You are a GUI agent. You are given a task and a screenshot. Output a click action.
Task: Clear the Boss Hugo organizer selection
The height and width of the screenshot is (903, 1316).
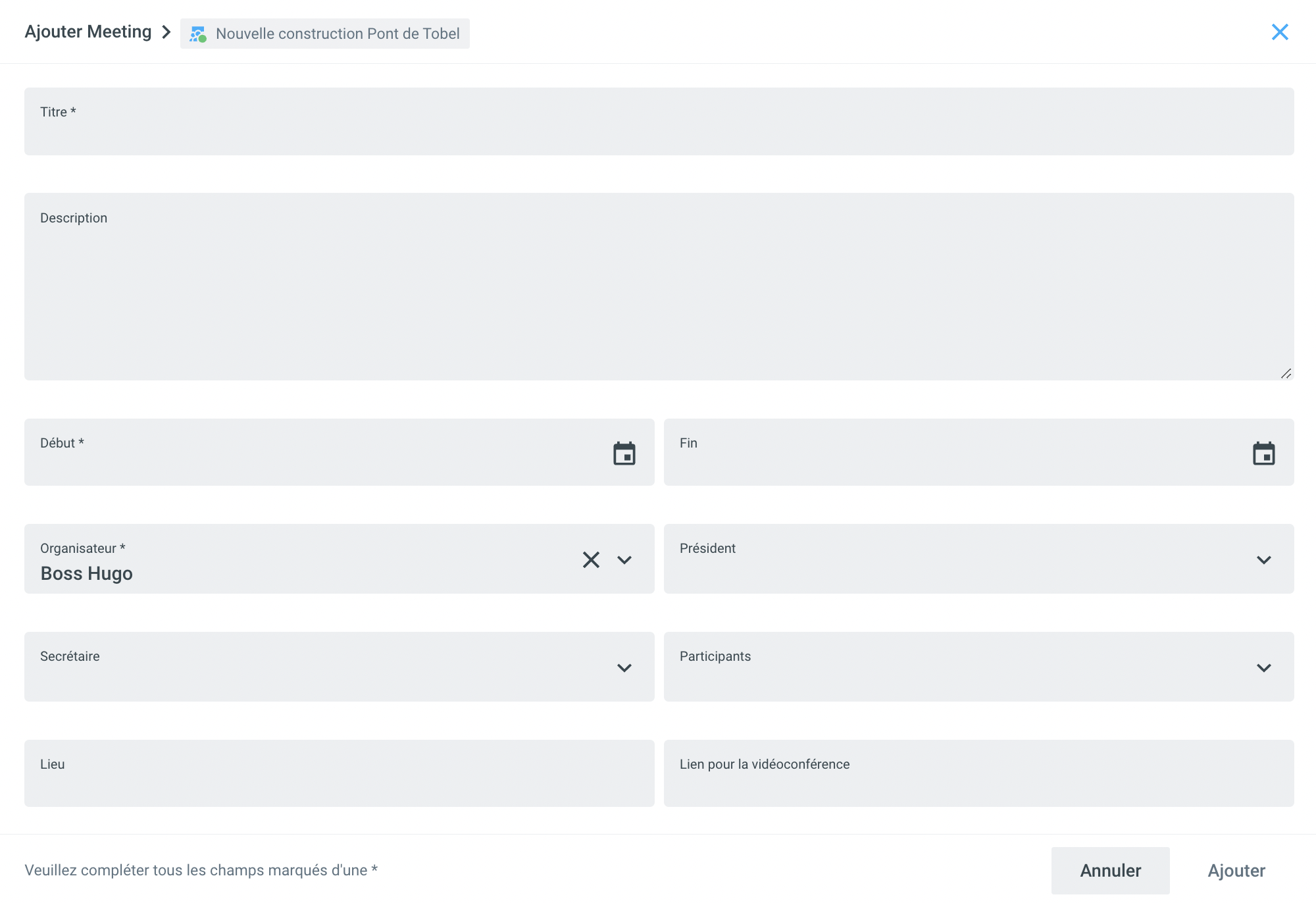(x=591, y=560)
